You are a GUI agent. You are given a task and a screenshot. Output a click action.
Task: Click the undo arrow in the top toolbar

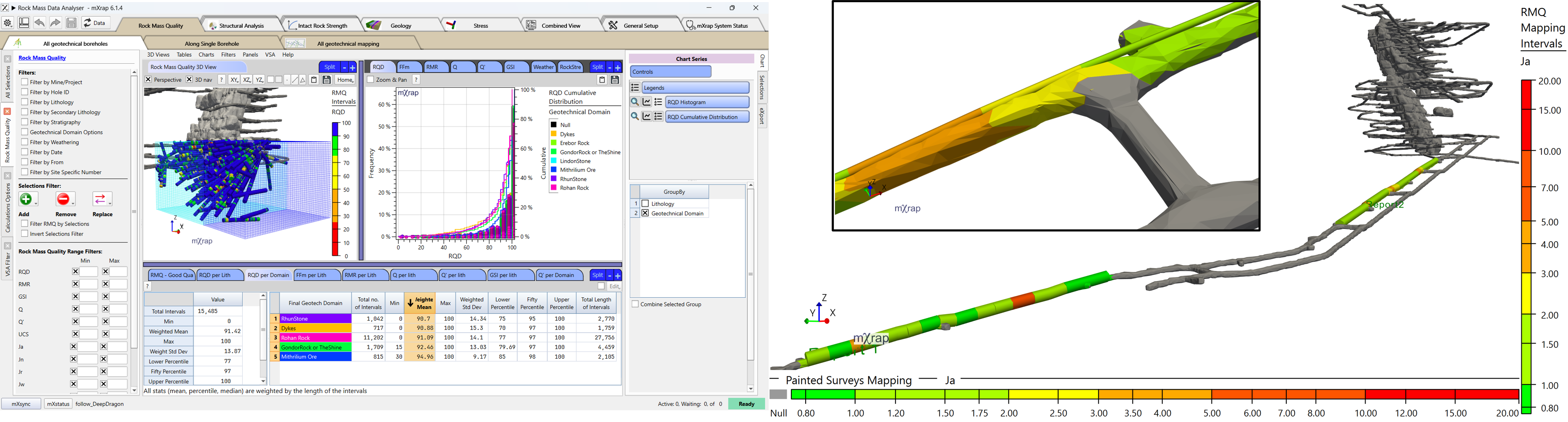(39, 22)
